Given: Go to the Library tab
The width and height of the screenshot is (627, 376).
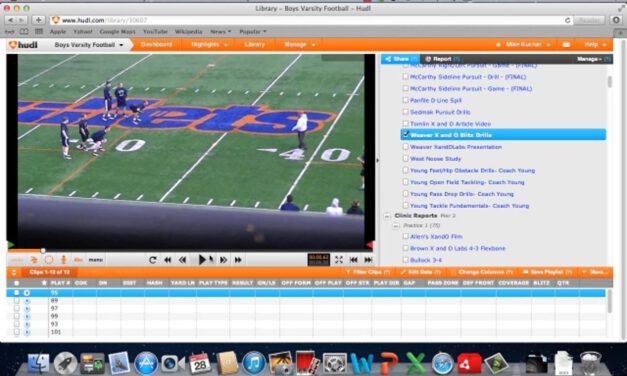Looking at the screenshot, I should (255, 44).
